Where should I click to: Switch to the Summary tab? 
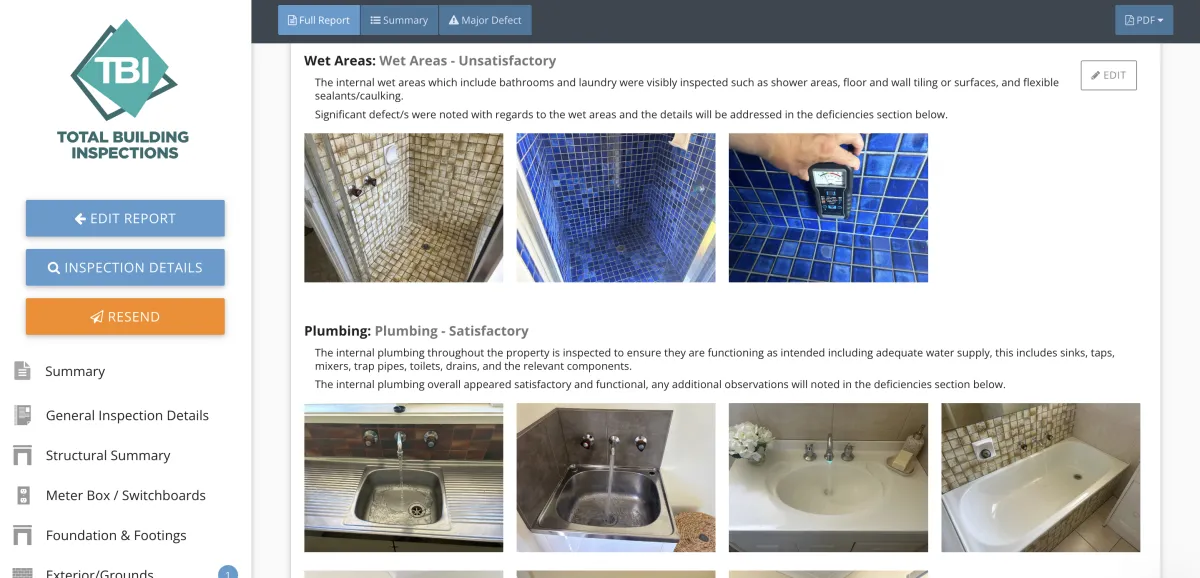pos(399,20)
